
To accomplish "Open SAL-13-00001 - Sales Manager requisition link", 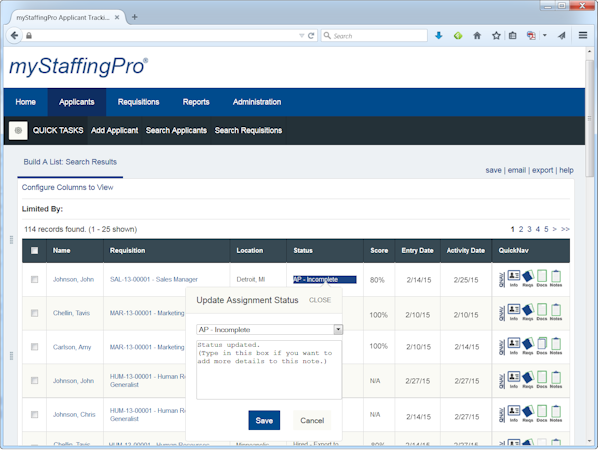I will 154,280.
